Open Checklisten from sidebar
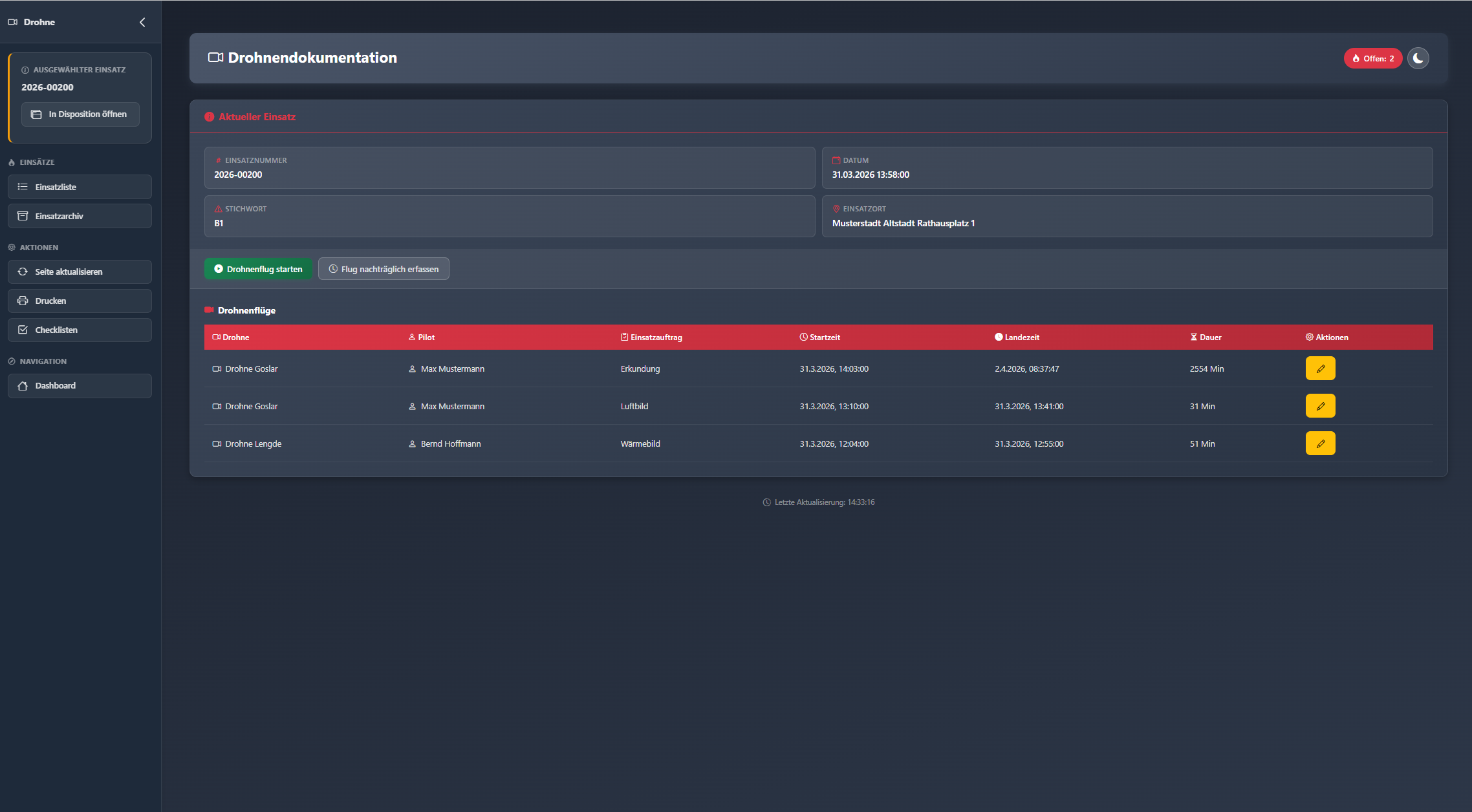This screenshot has height=812, width=1472. coord(80,330)
